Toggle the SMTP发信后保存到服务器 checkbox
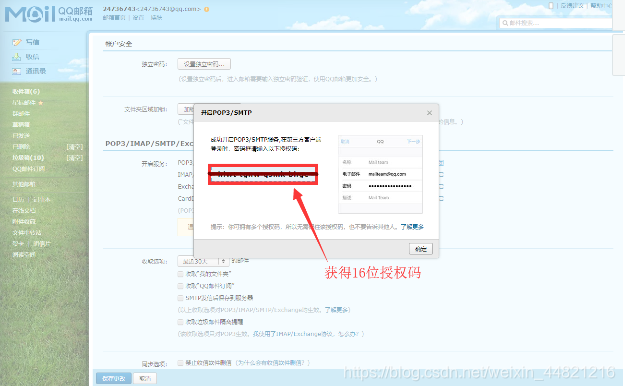The width and height of the screenshot is (625, 391). (x=181, y=298)
